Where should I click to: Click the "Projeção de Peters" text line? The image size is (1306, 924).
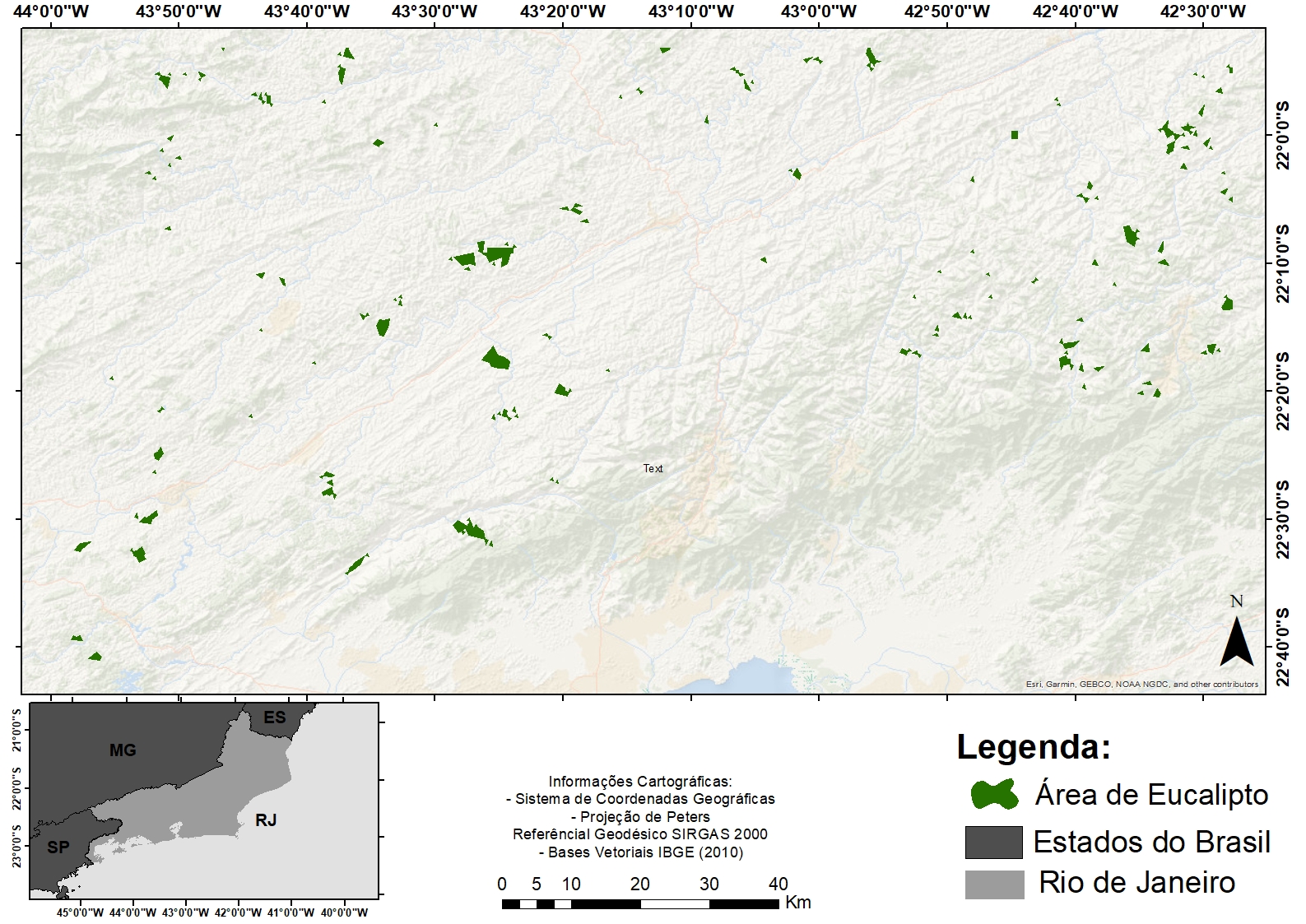click(639, 817)
